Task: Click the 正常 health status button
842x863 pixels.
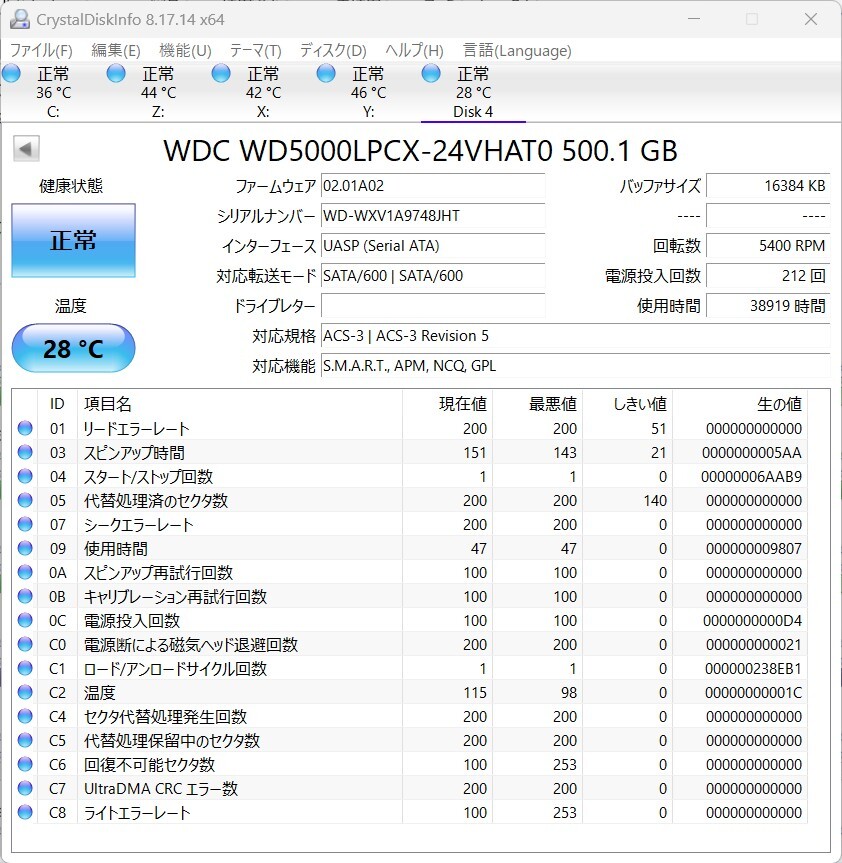Action: pos(73,241)
